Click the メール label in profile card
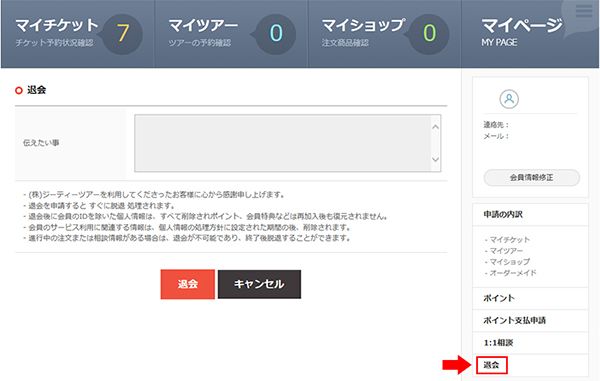The image size is (600, 381). coord(496,136)
